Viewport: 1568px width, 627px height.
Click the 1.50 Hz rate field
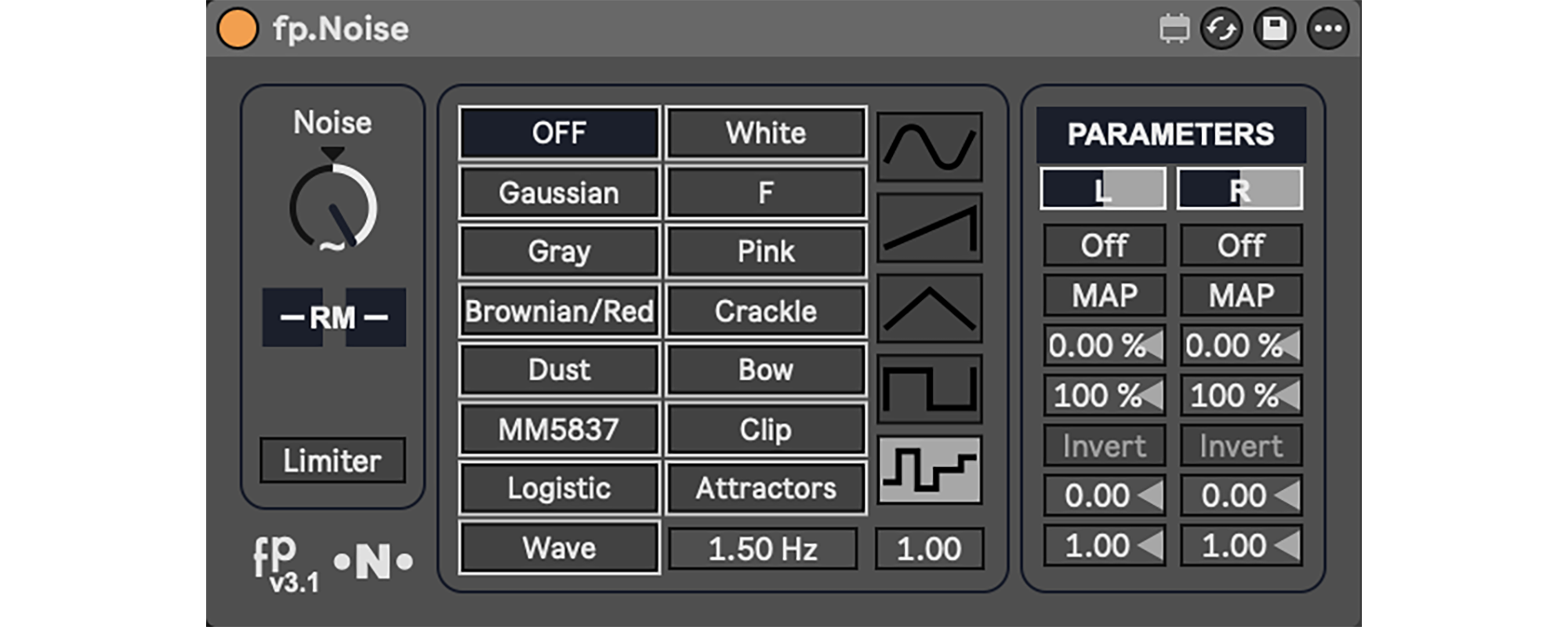pos(762,549)
